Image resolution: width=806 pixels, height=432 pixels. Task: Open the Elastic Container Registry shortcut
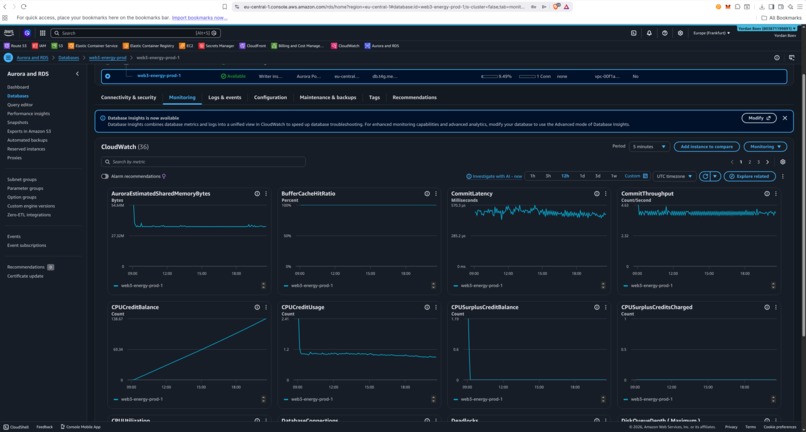149,46
